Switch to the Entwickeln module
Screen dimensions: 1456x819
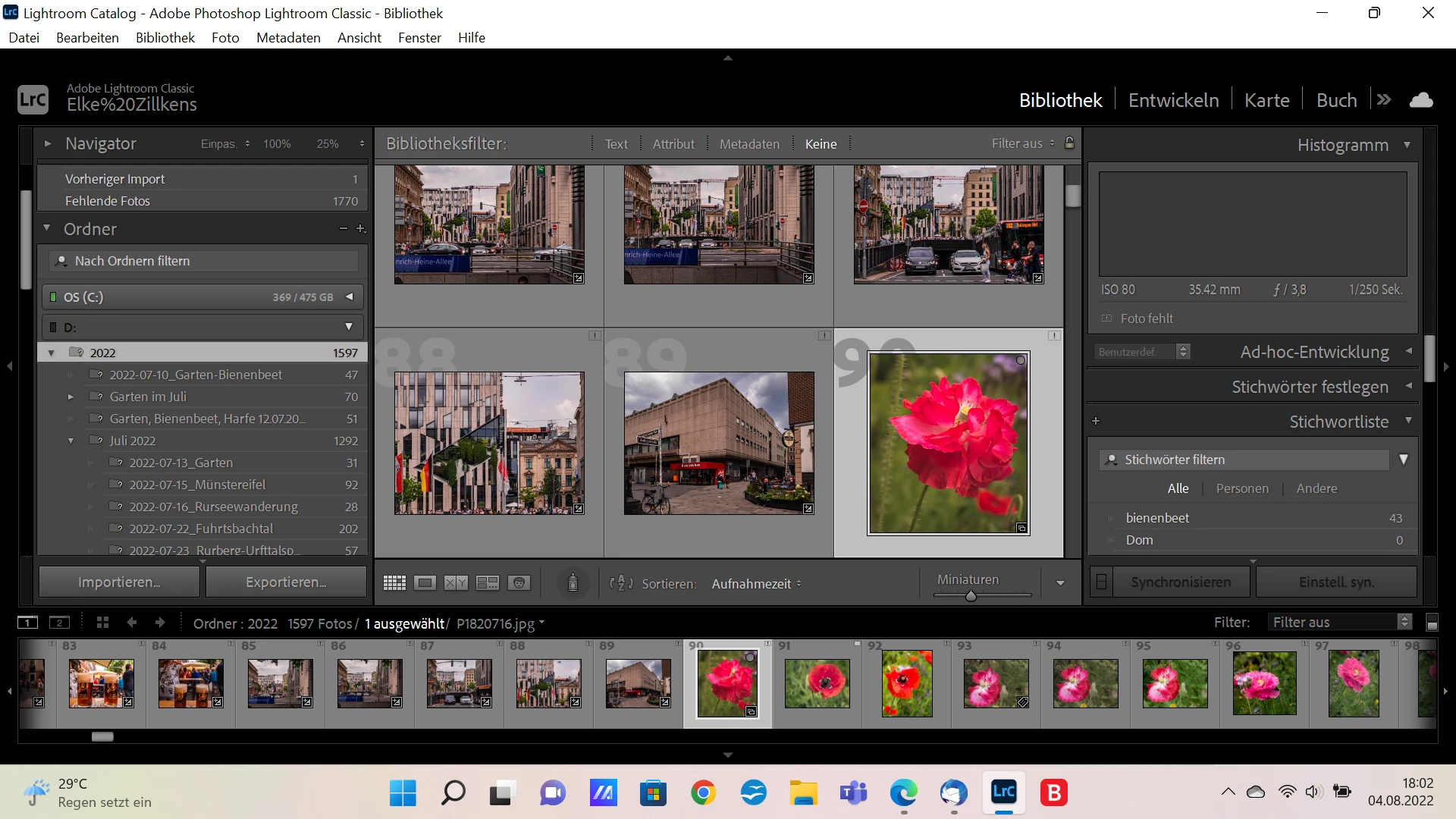tap(1173, 100)
